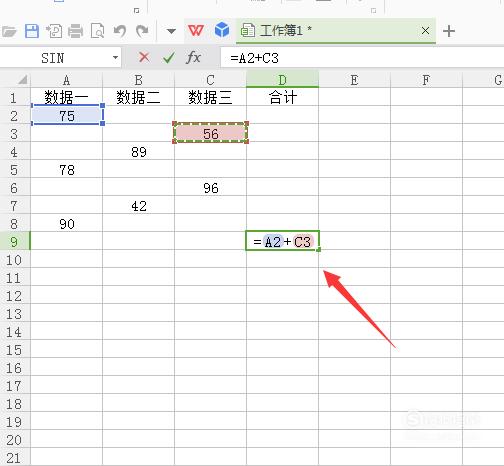Add a new tab with plus button

[449, 31]
